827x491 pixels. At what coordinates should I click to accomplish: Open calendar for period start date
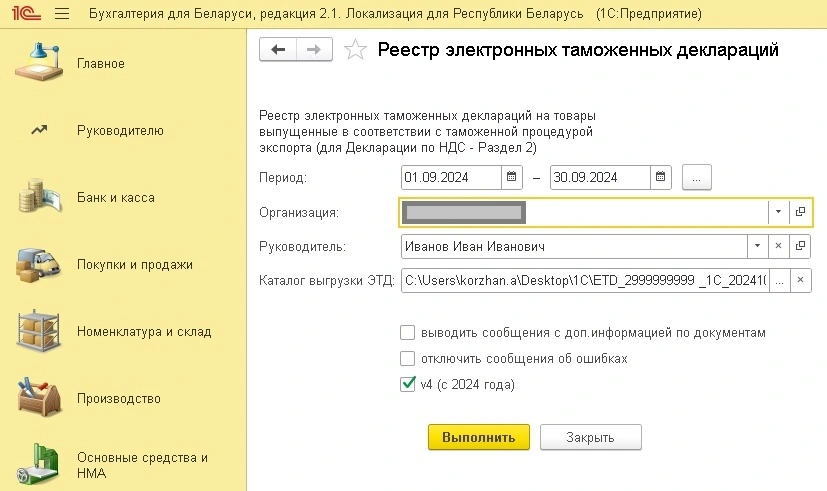point(511,177)
